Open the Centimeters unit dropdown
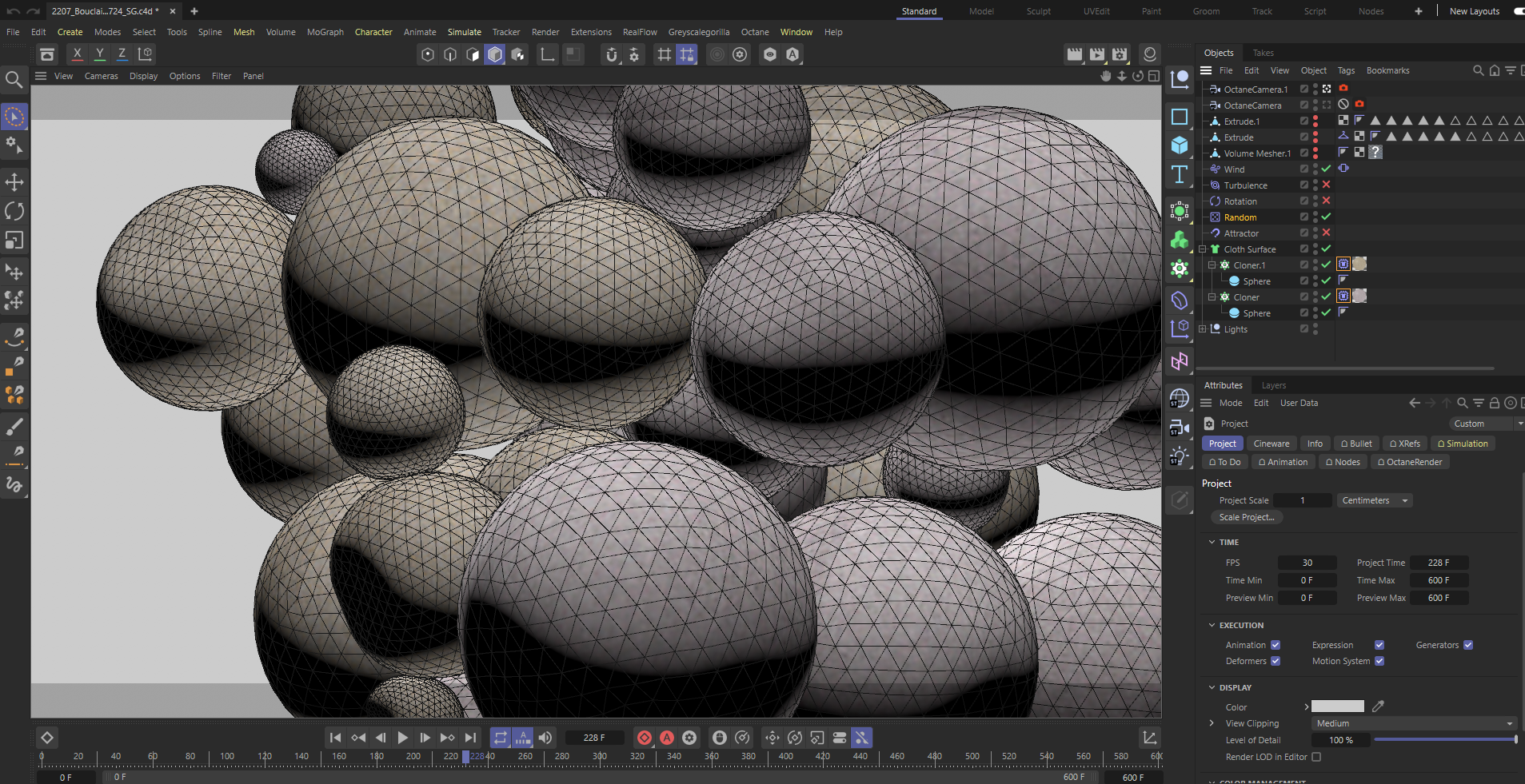This screenshot has height=784, width=1525. pos(1374,500)
